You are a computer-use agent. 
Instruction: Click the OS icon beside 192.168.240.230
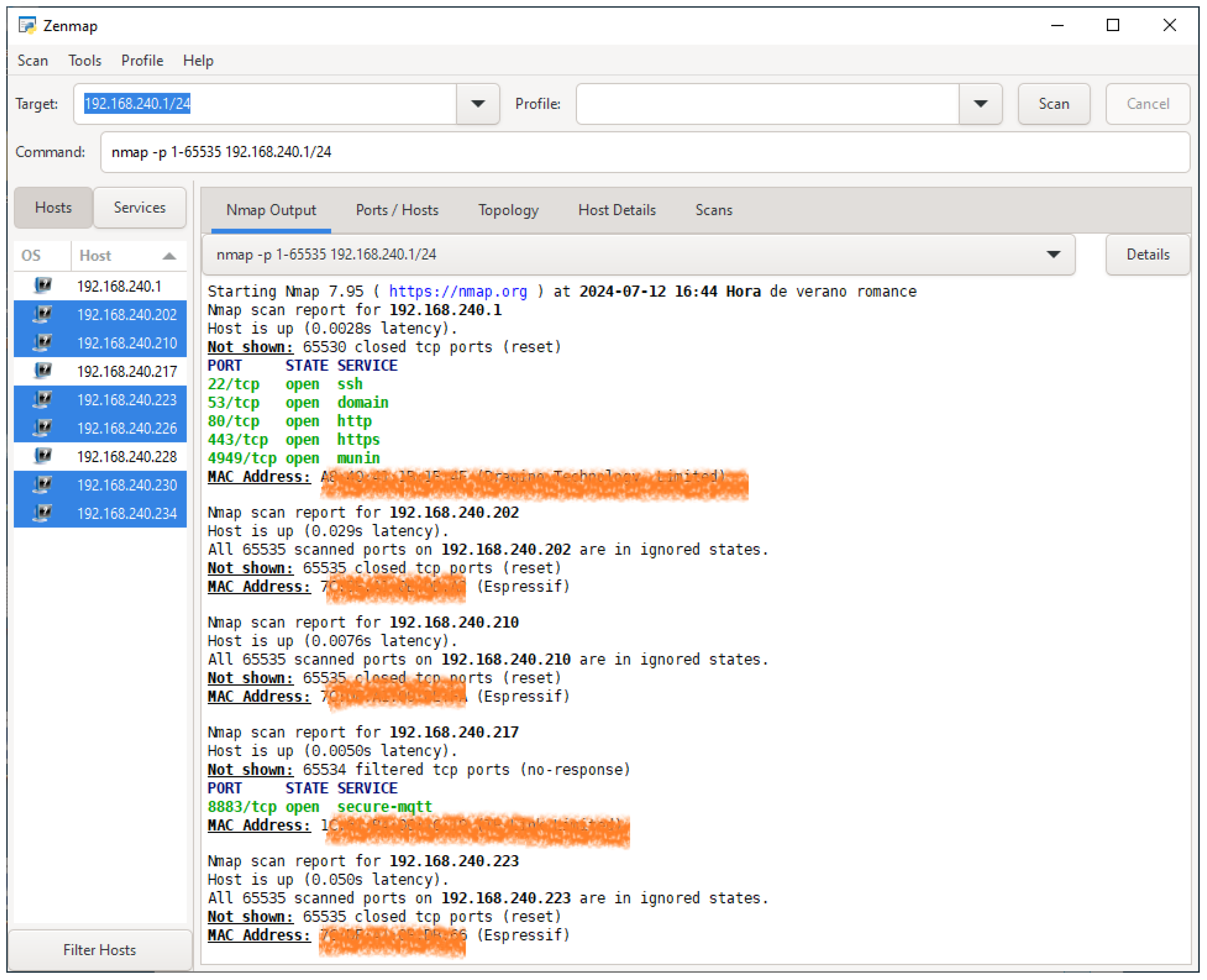42,484
